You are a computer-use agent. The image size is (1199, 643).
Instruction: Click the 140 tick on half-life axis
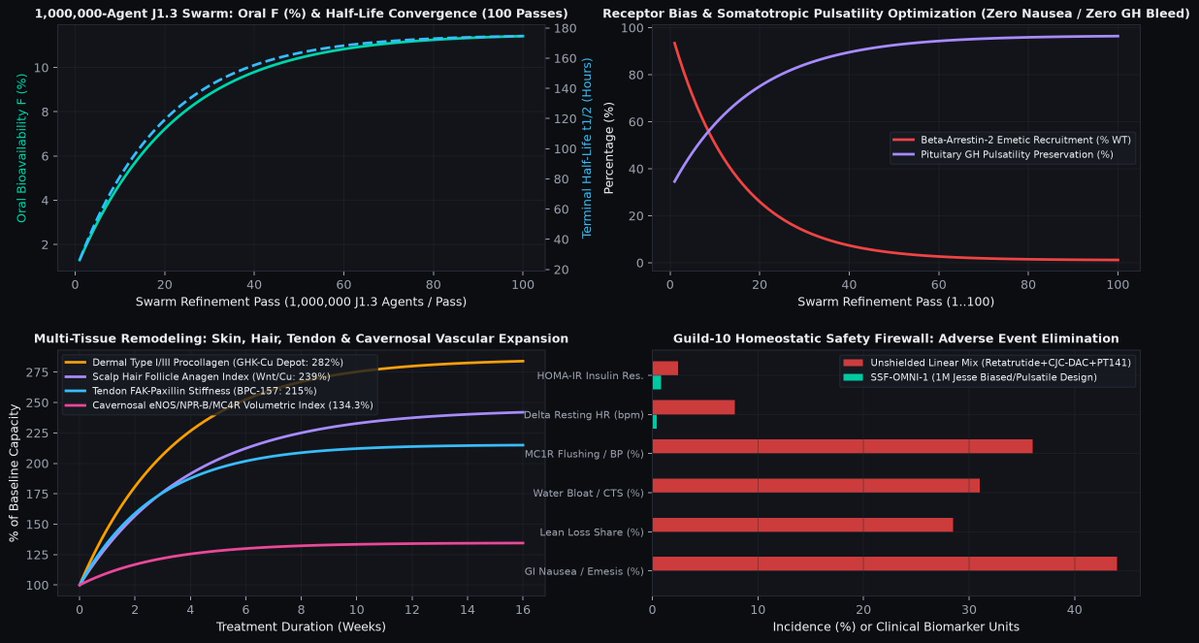click(x=565, y=89)
